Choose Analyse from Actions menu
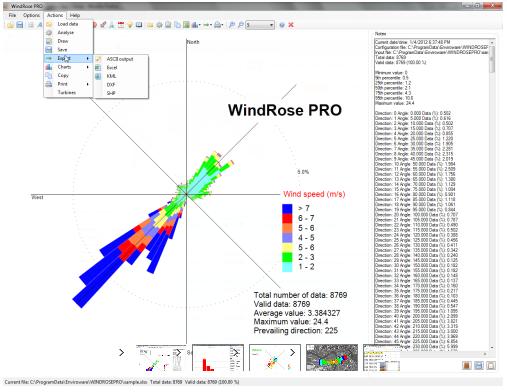Viewport: 507px width, 392px height. tap(68, 33)
